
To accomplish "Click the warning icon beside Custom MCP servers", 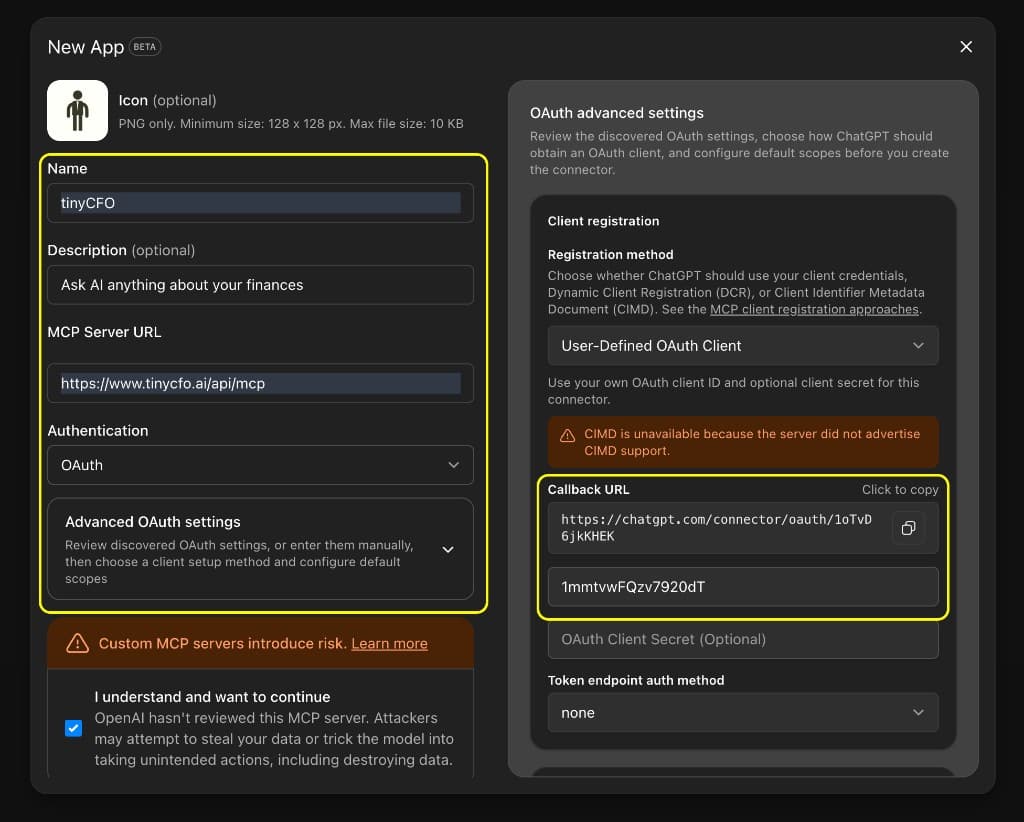I will coord(78,643).
